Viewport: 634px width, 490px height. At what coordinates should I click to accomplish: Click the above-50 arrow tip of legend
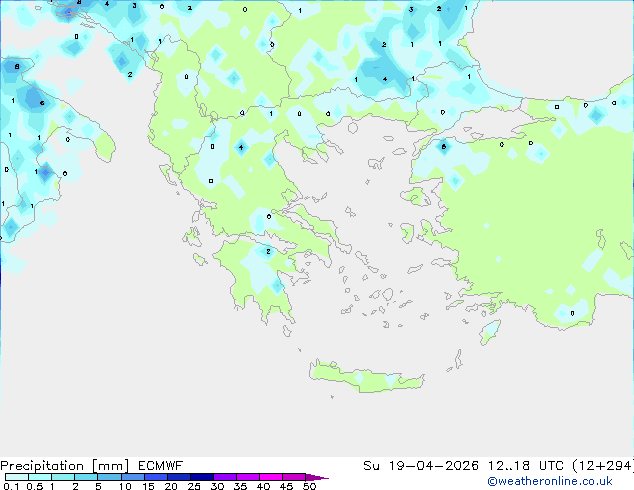pyautogui.click(x=317, y=477)
